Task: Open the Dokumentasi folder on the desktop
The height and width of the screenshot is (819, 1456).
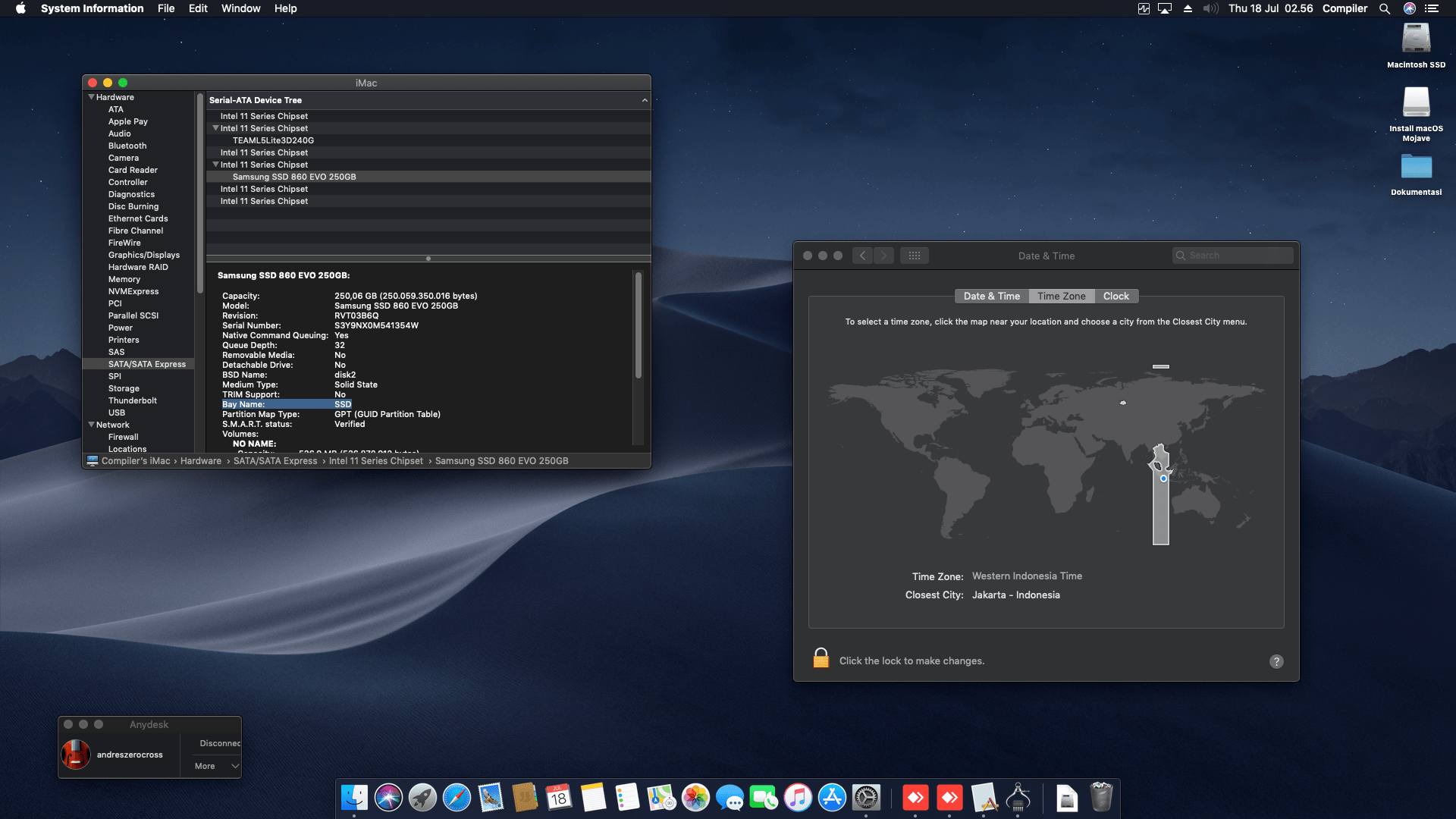Action: click(1416, 167)
